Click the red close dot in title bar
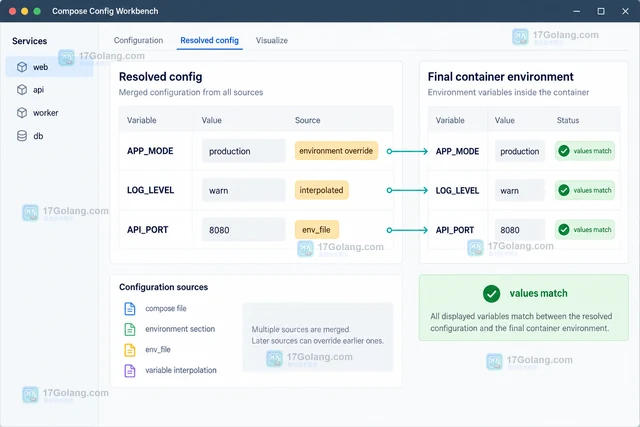The image size is (640, 427). click(13, 11)
